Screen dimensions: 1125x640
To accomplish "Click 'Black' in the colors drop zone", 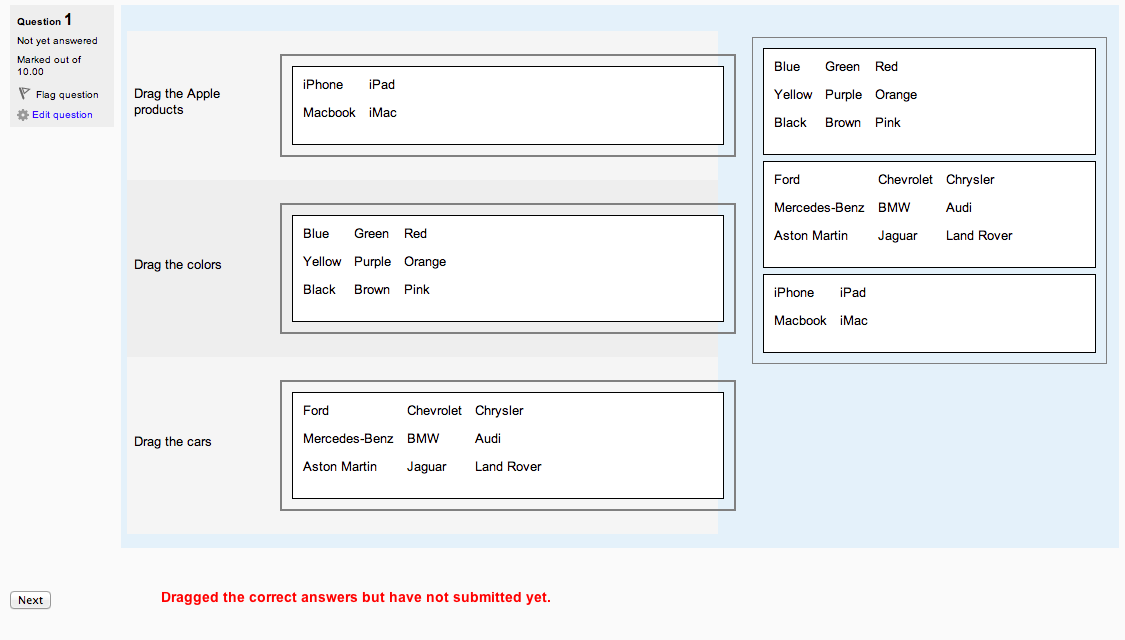I will click(x=319, y=290).
